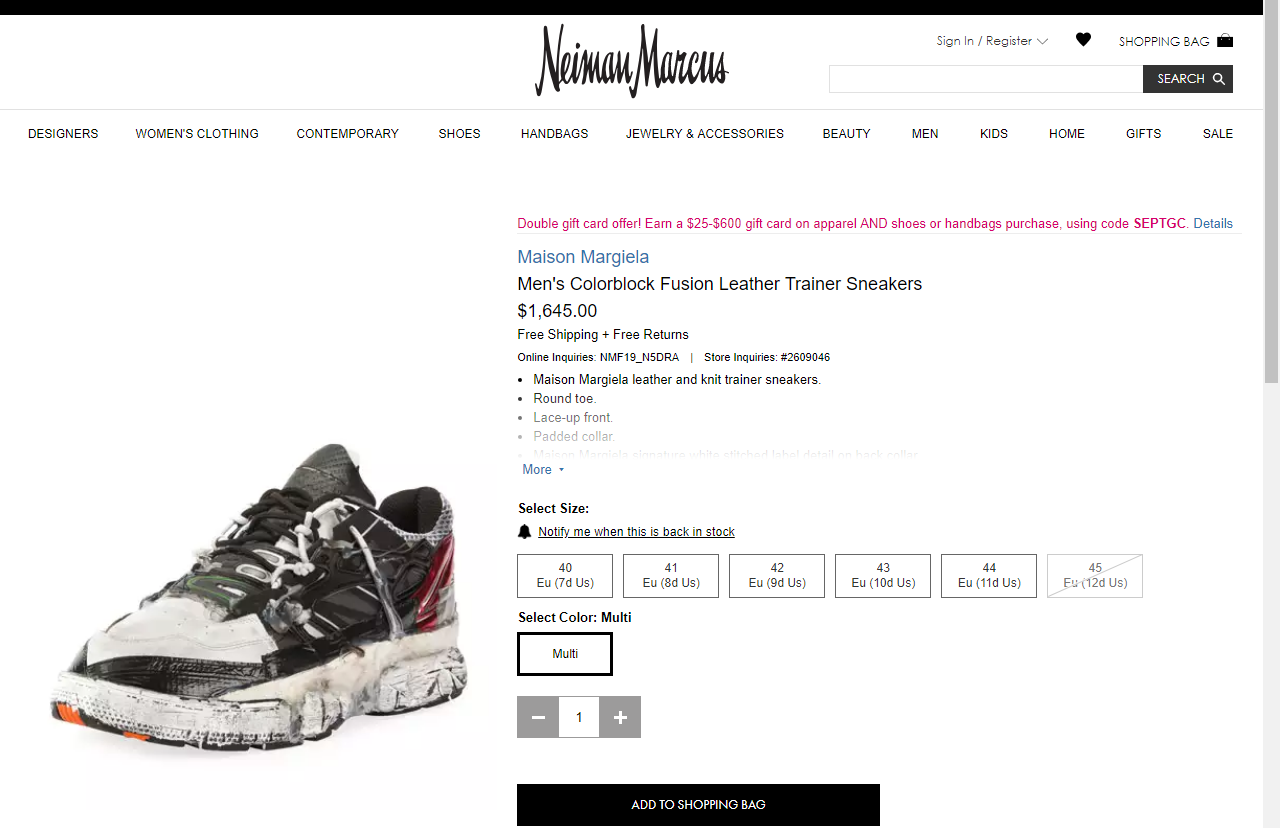Click the Neiman Marcus logo

point(631,61)
